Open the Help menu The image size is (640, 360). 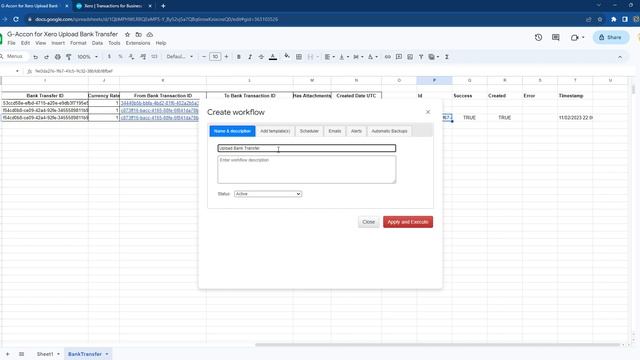[x=161, y=43]
